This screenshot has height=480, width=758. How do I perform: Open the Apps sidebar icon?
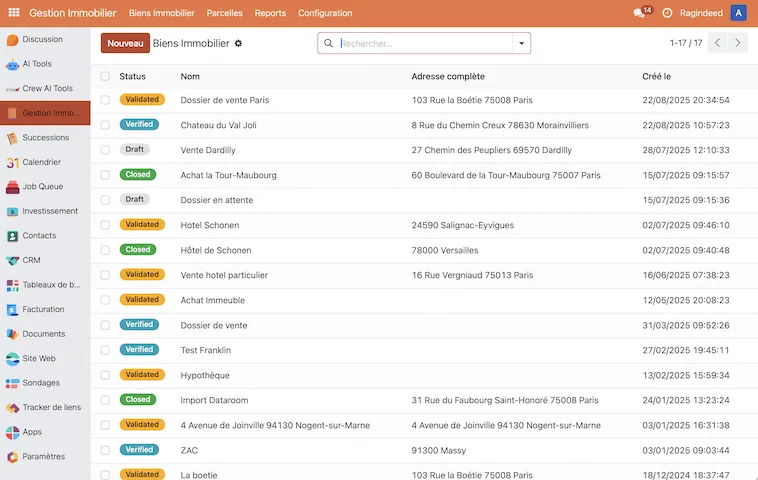(13, 432)
